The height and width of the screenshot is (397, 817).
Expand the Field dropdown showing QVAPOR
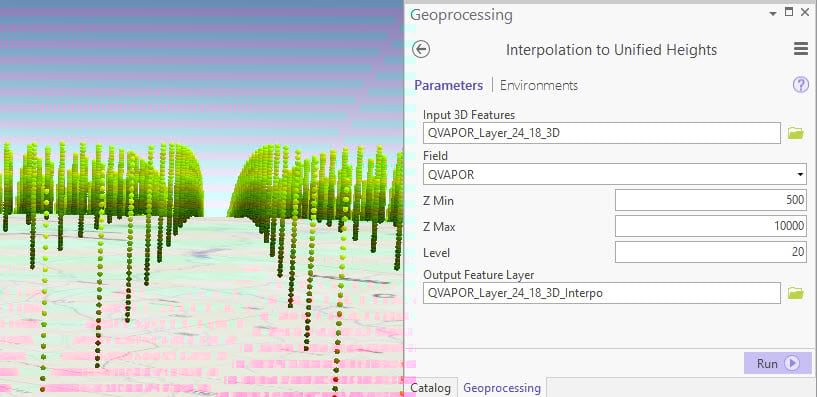point(615,175)
